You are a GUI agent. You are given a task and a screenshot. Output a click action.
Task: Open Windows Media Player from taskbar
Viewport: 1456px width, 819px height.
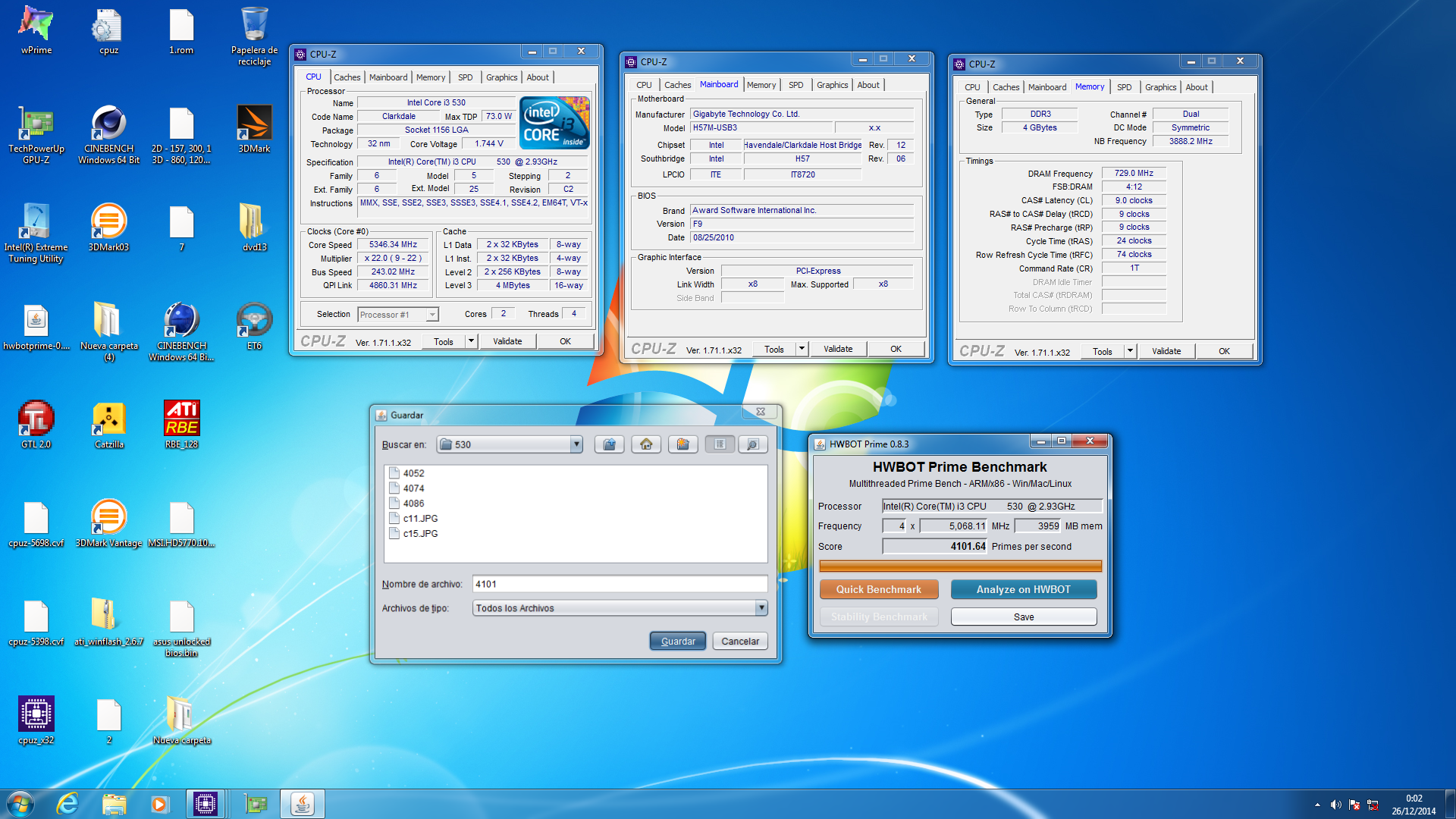point(159,804)
